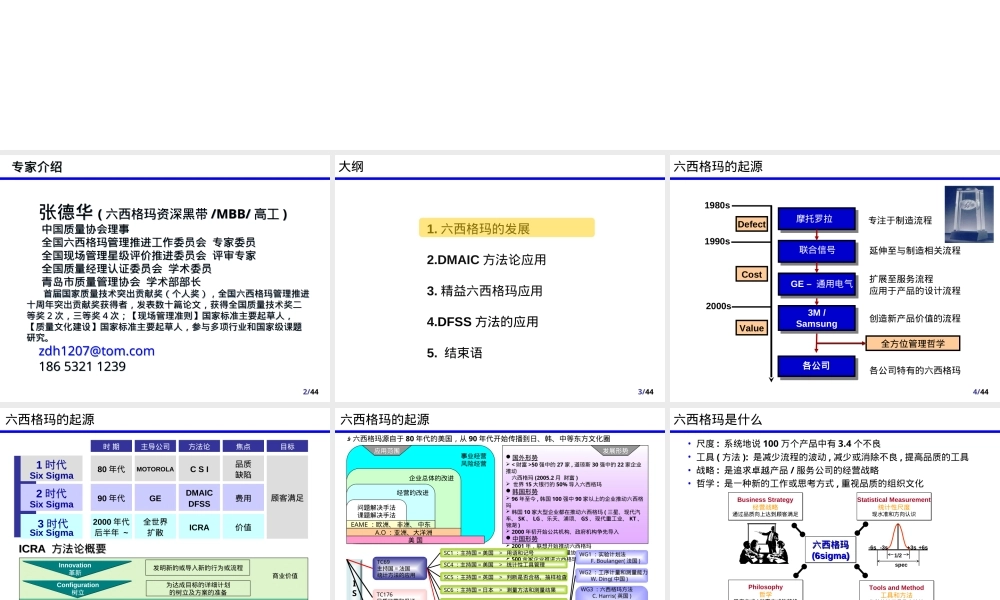Click page number 3/44
The image size is (1000, 600).
pyautogui.click(x=645, y=391)
